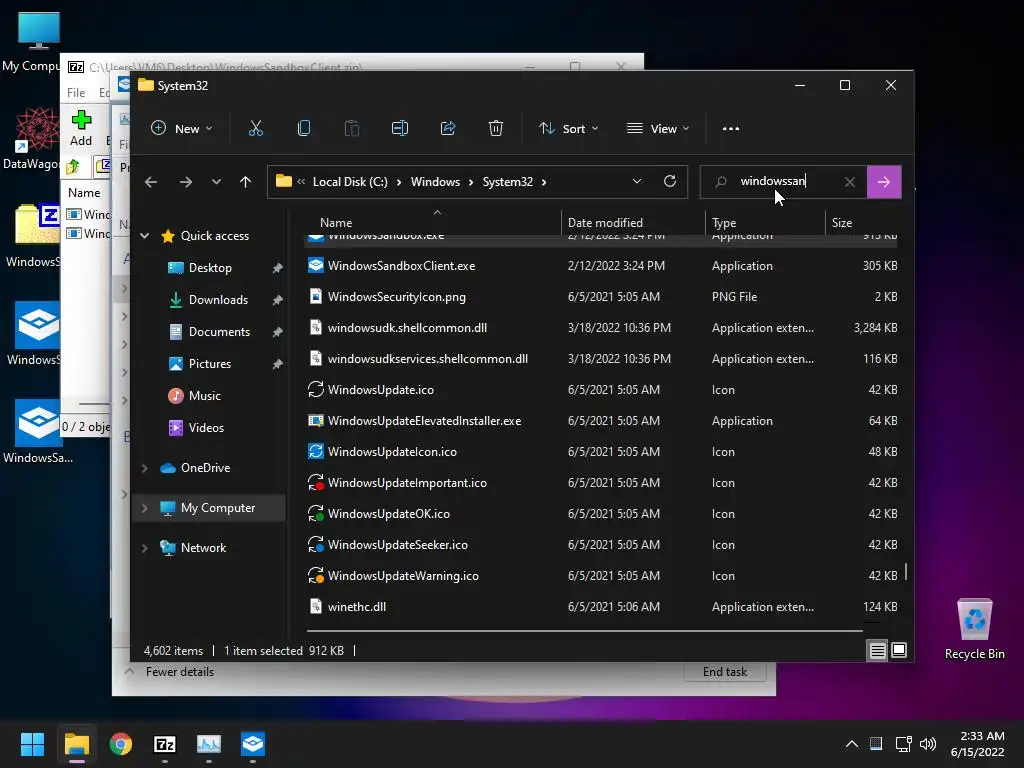Image resolution: width=1024 pixels, height=768 pixels.
Task: Expand the address bar history dropdown
Action: tap(637, 182)
